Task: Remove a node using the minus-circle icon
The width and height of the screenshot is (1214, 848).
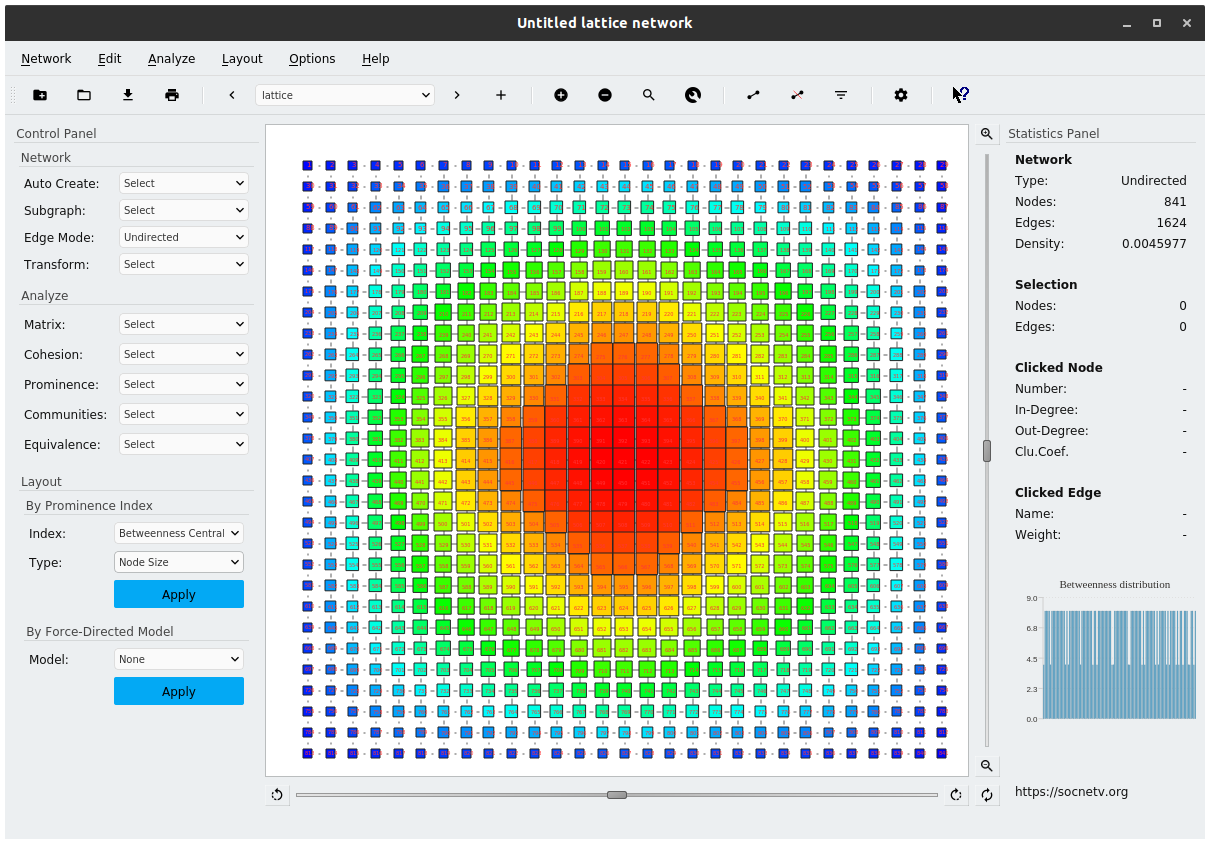Action: [605, 95]
